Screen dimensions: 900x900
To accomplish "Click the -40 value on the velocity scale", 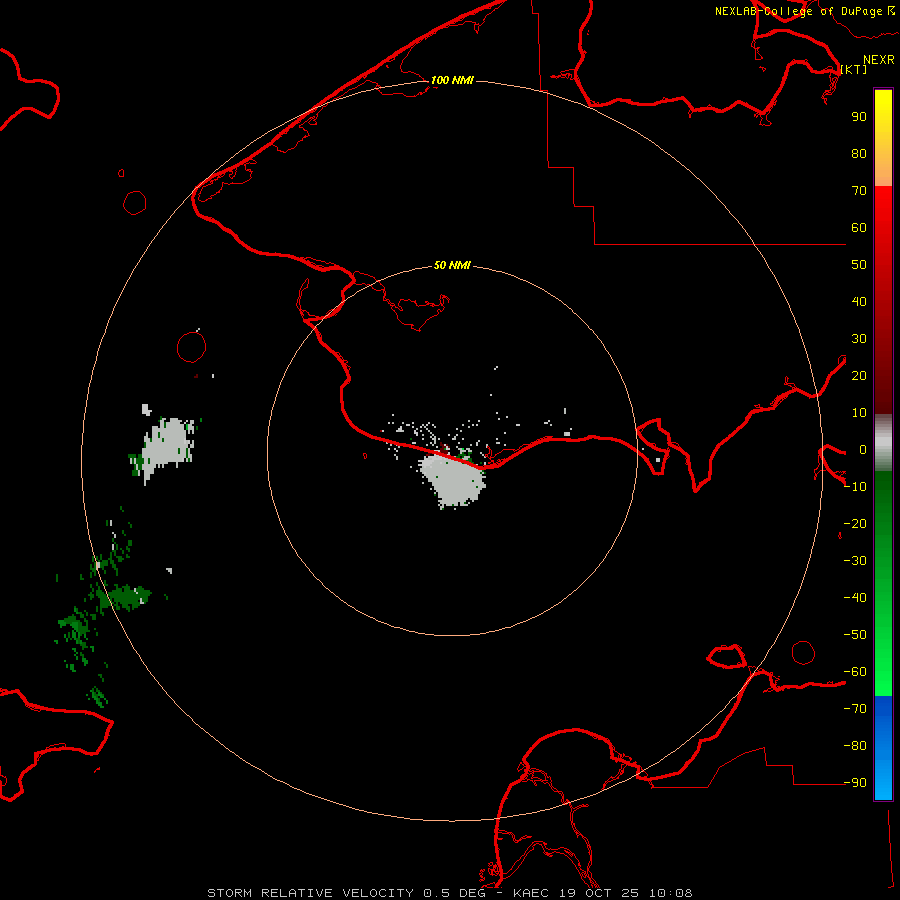I will click(855, 598).
